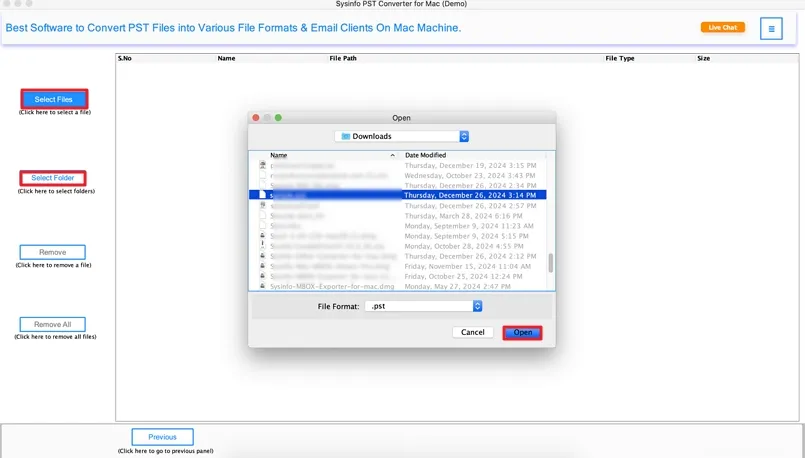Click the S.No column header in main table
The width and height of the screenshot is (805, 458).
[x=125, y=59]
